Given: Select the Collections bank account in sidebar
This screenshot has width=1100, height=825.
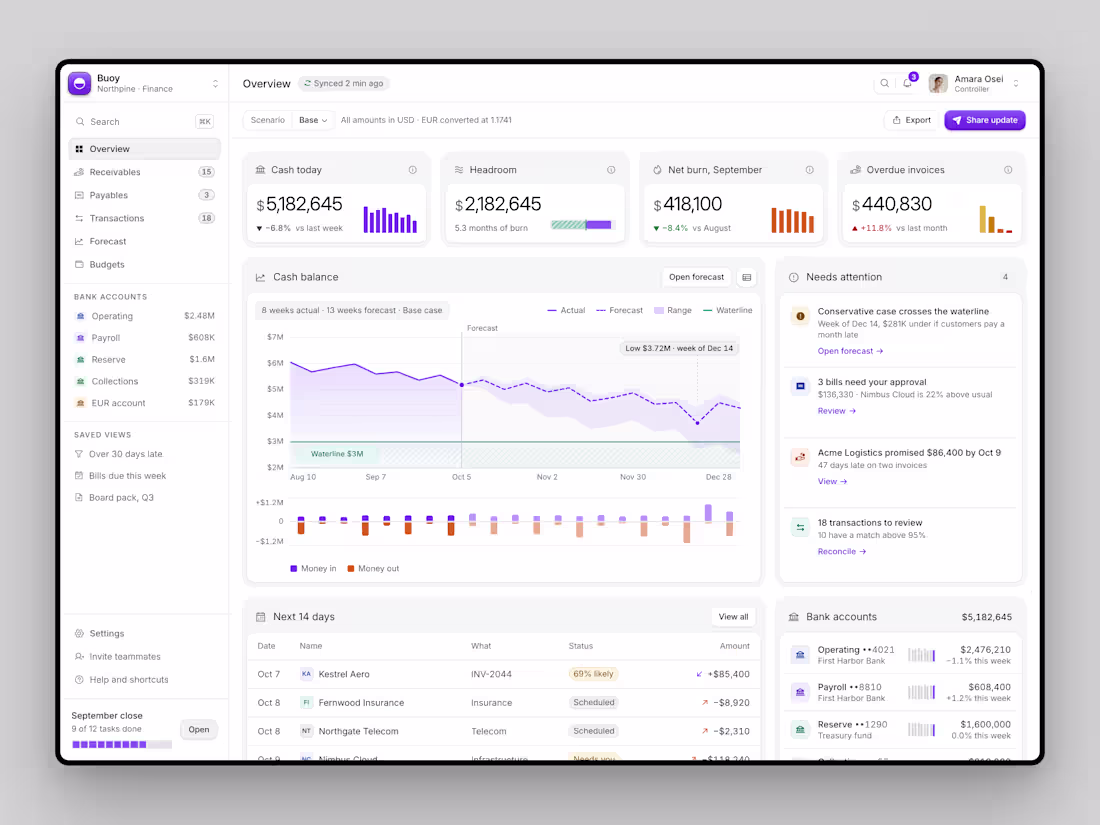Looking at the screenshot, I should click(145, 382).
